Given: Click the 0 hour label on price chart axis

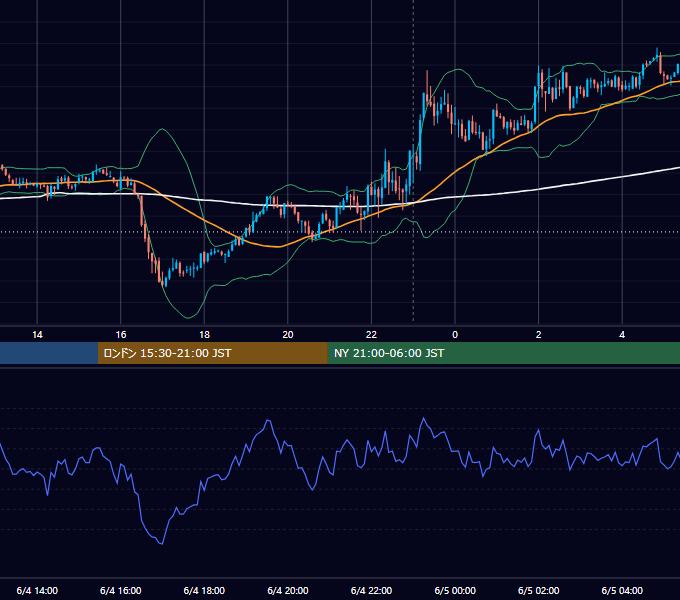Looking at the screenshot, I should click(x=455, y=335).
